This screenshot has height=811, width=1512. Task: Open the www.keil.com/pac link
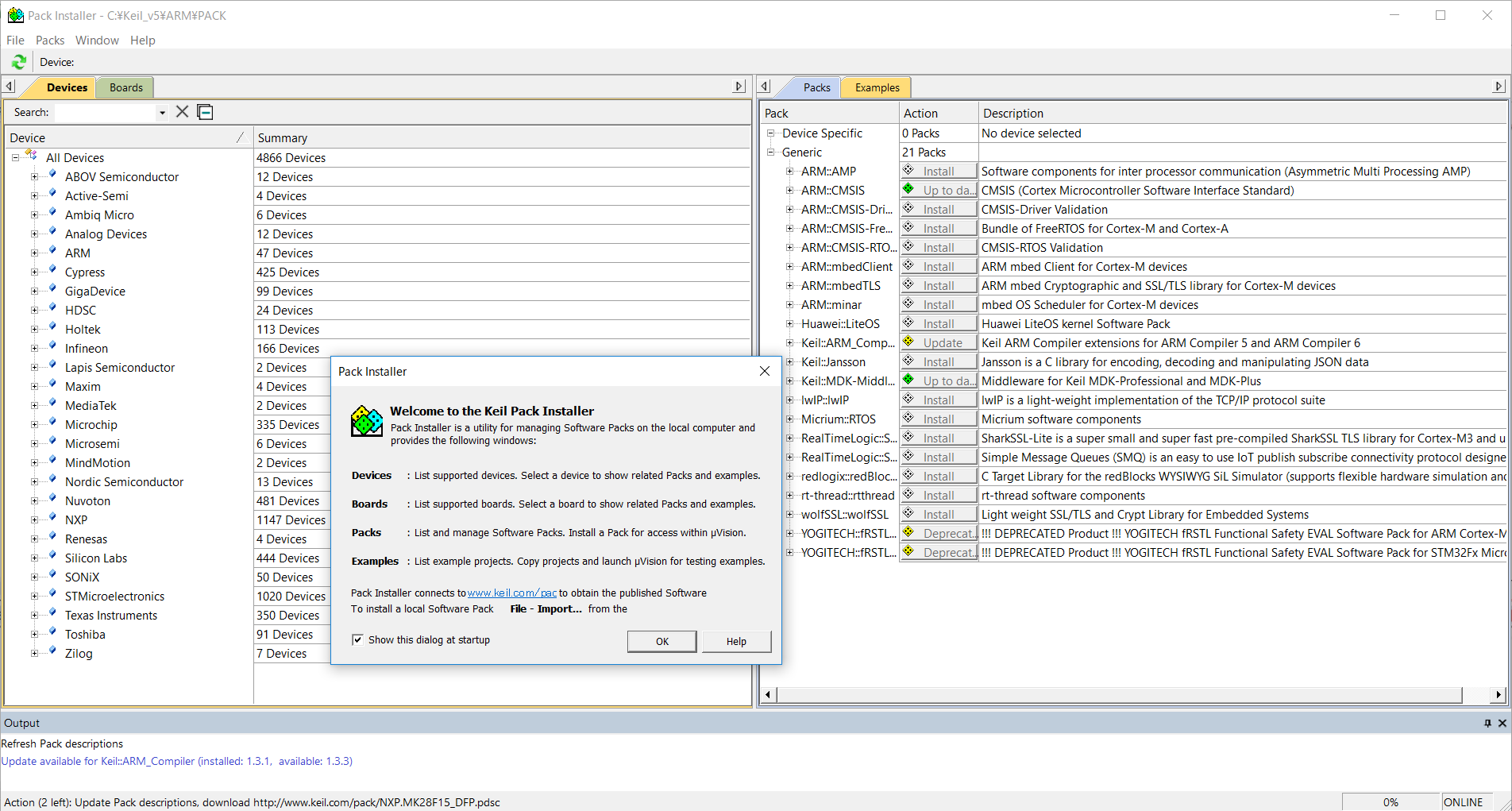512,593
